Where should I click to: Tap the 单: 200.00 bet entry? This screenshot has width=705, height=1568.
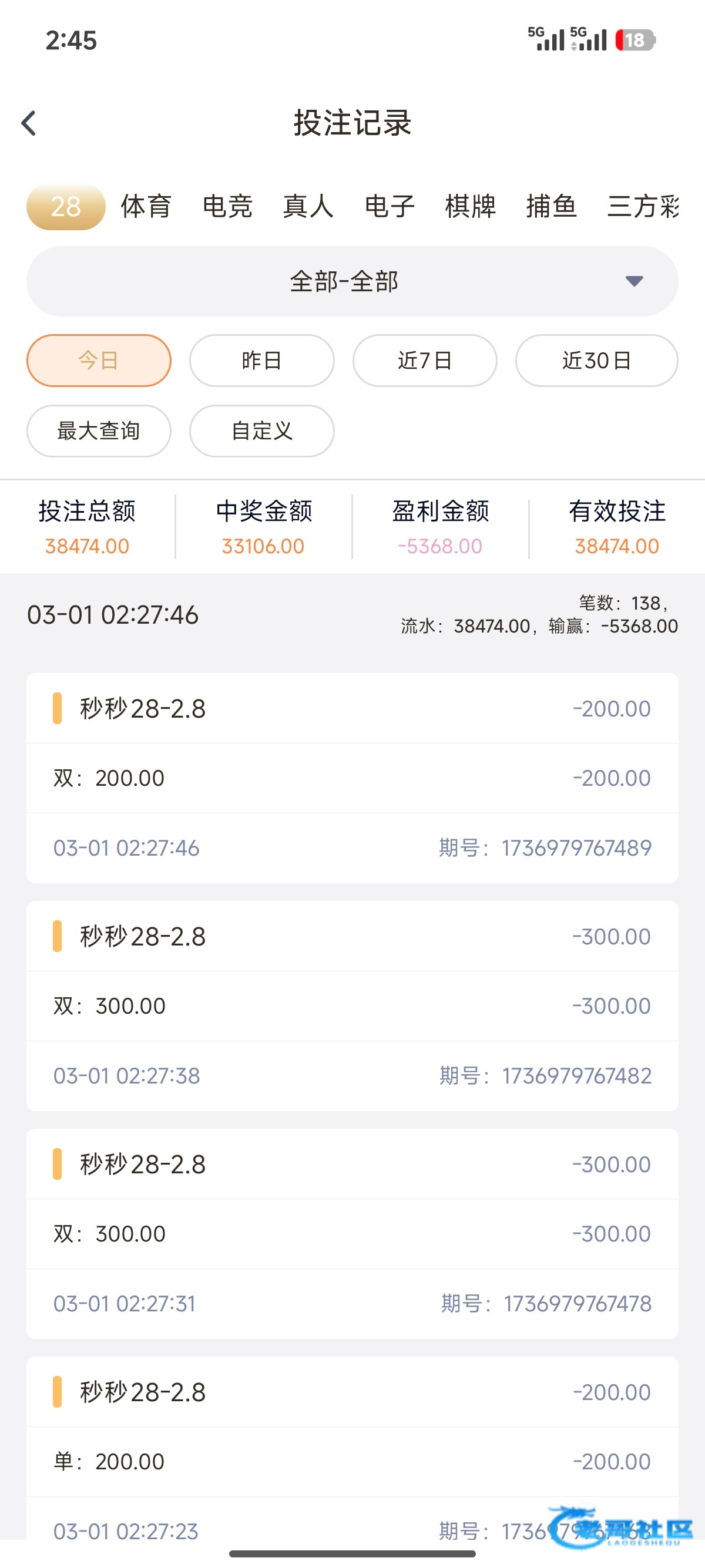point(352,1461)
